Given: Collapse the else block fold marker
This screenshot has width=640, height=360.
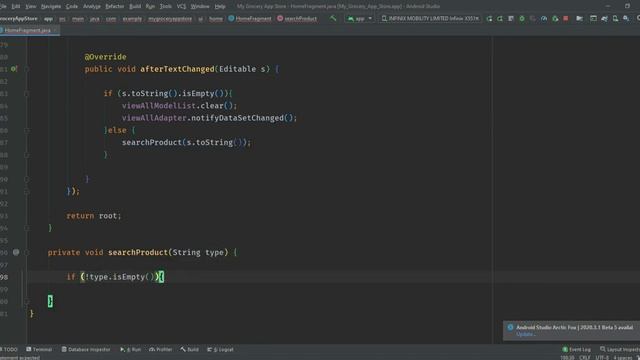Looking at the screenshot, I should click(x=27, y=130).
